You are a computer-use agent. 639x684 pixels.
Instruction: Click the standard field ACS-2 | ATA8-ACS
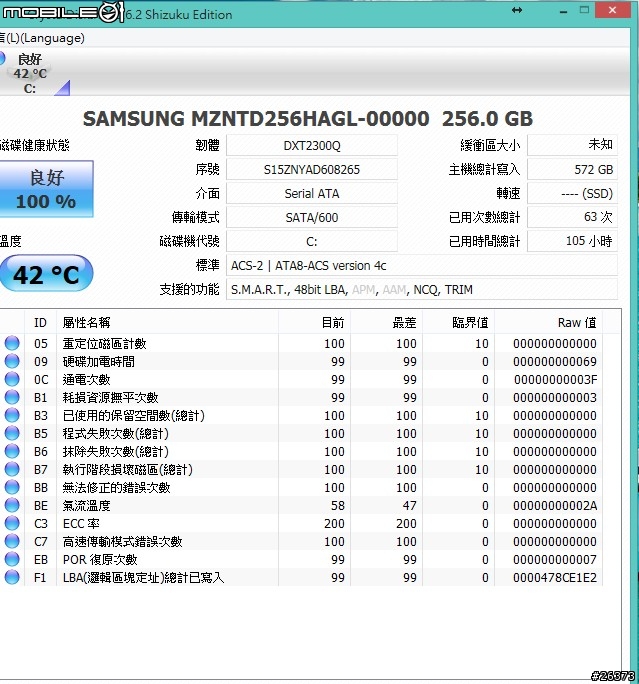(421, 265)
